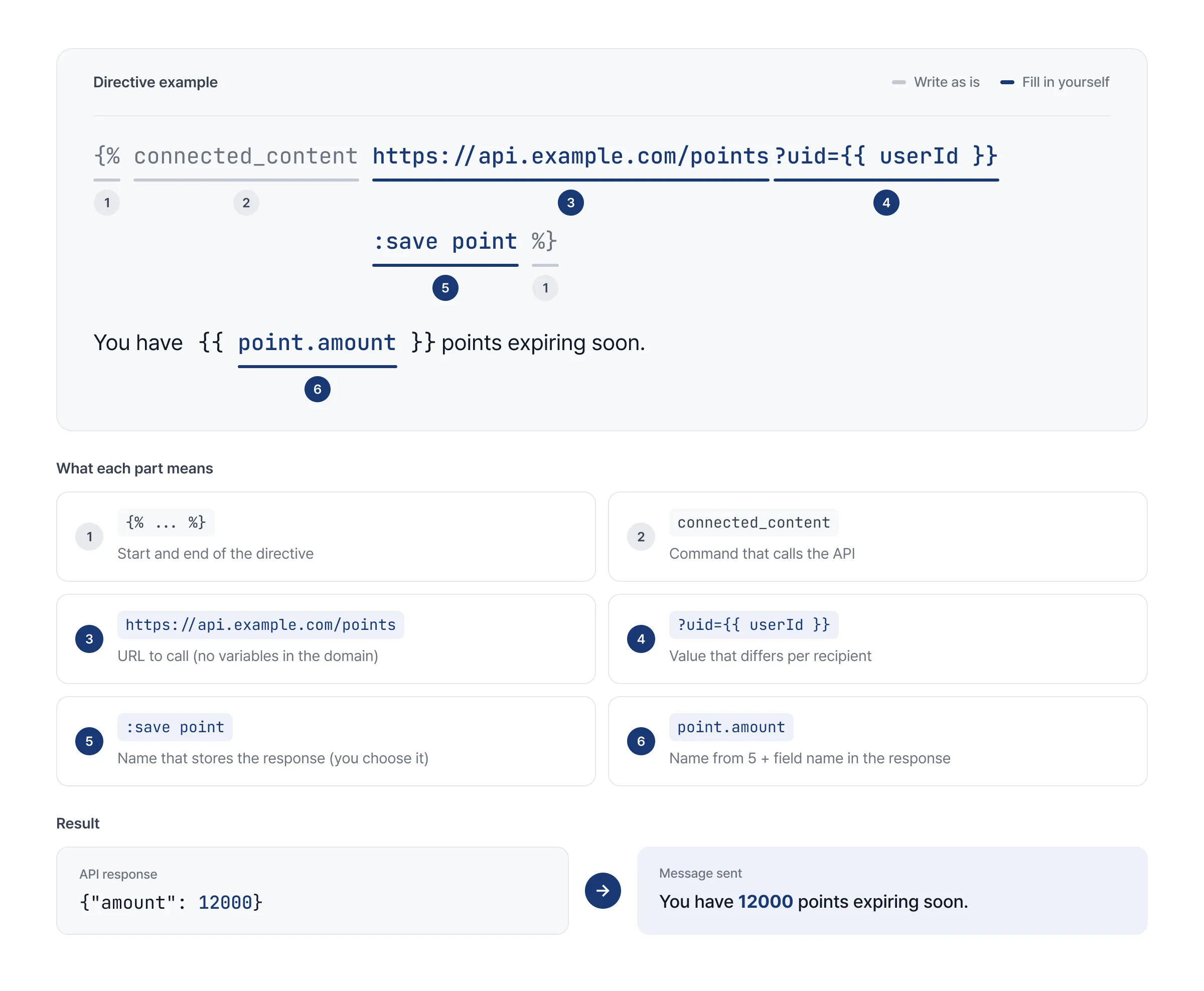Click the 'Write as is' legend marker

(x=898, y=82)
